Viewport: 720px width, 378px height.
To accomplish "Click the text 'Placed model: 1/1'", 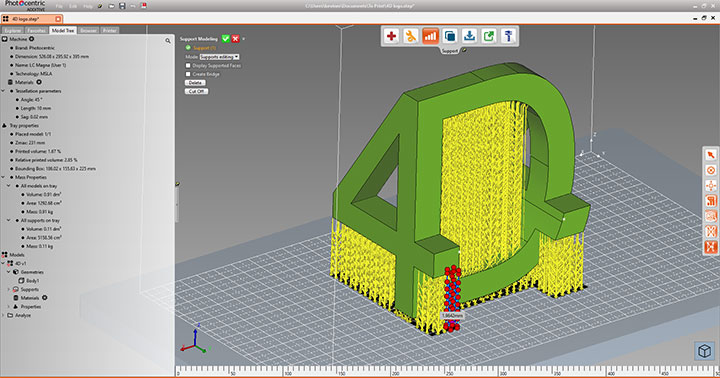I will (x=33, y=134).
